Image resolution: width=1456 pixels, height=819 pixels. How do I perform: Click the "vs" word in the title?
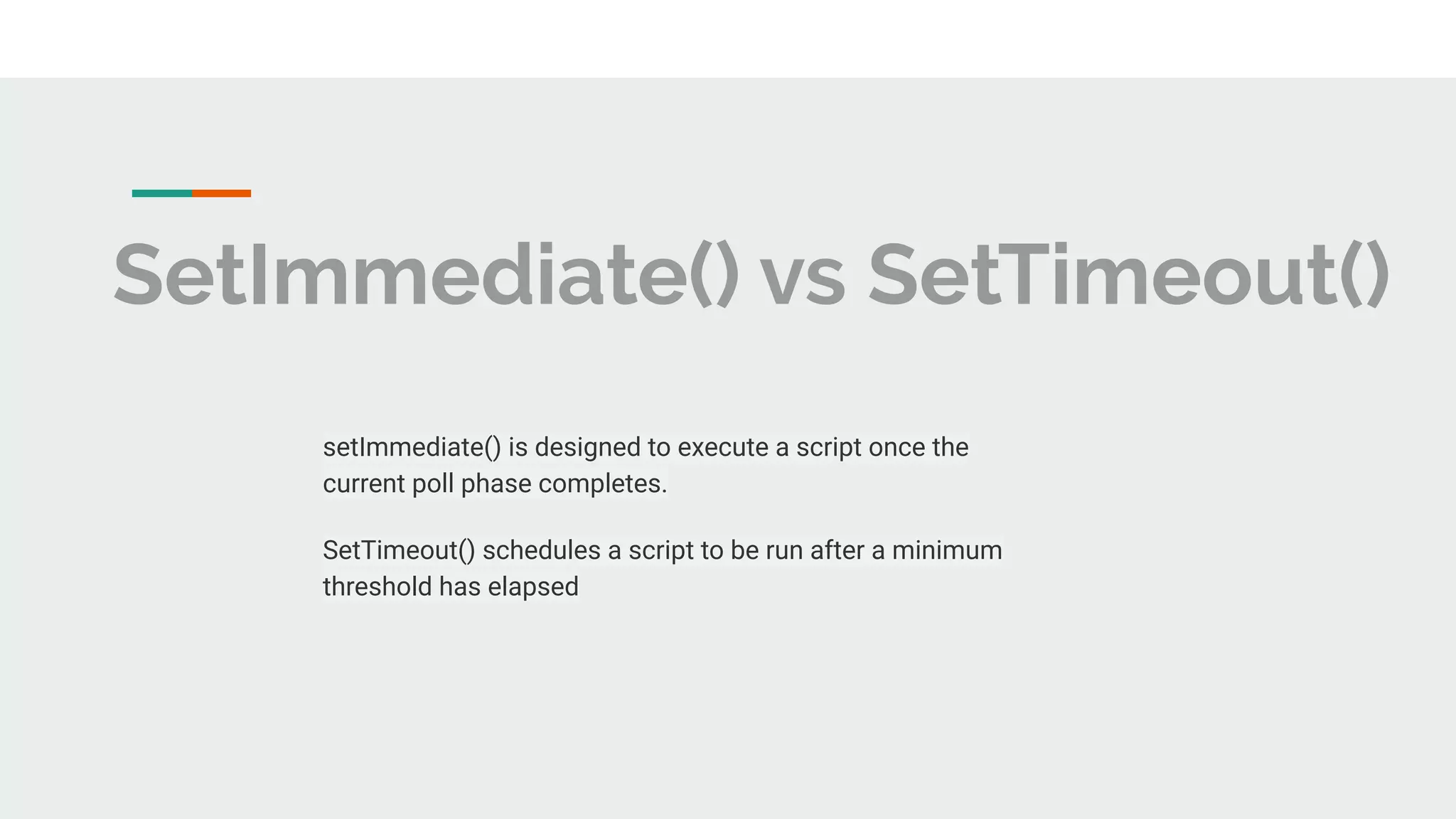(x=803, y=277)
